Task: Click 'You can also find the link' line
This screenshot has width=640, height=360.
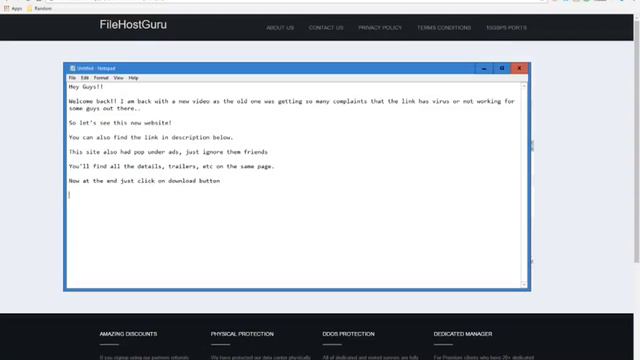Action: point(151,138)
